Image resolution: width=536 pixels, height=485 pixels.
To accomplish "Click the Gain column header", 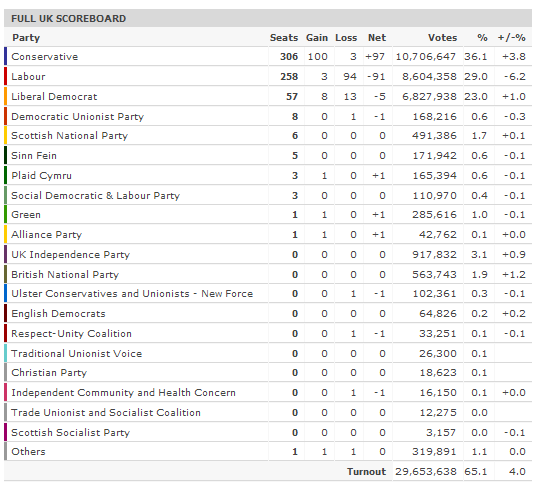I will click(x=317, y=38).
